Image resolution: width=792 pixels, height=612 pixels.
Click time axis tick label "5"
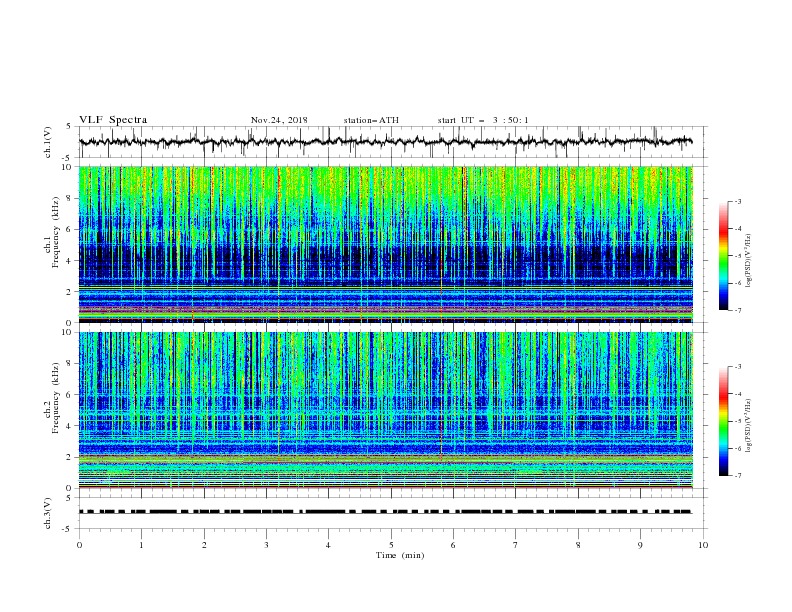(x=391, y=545)
